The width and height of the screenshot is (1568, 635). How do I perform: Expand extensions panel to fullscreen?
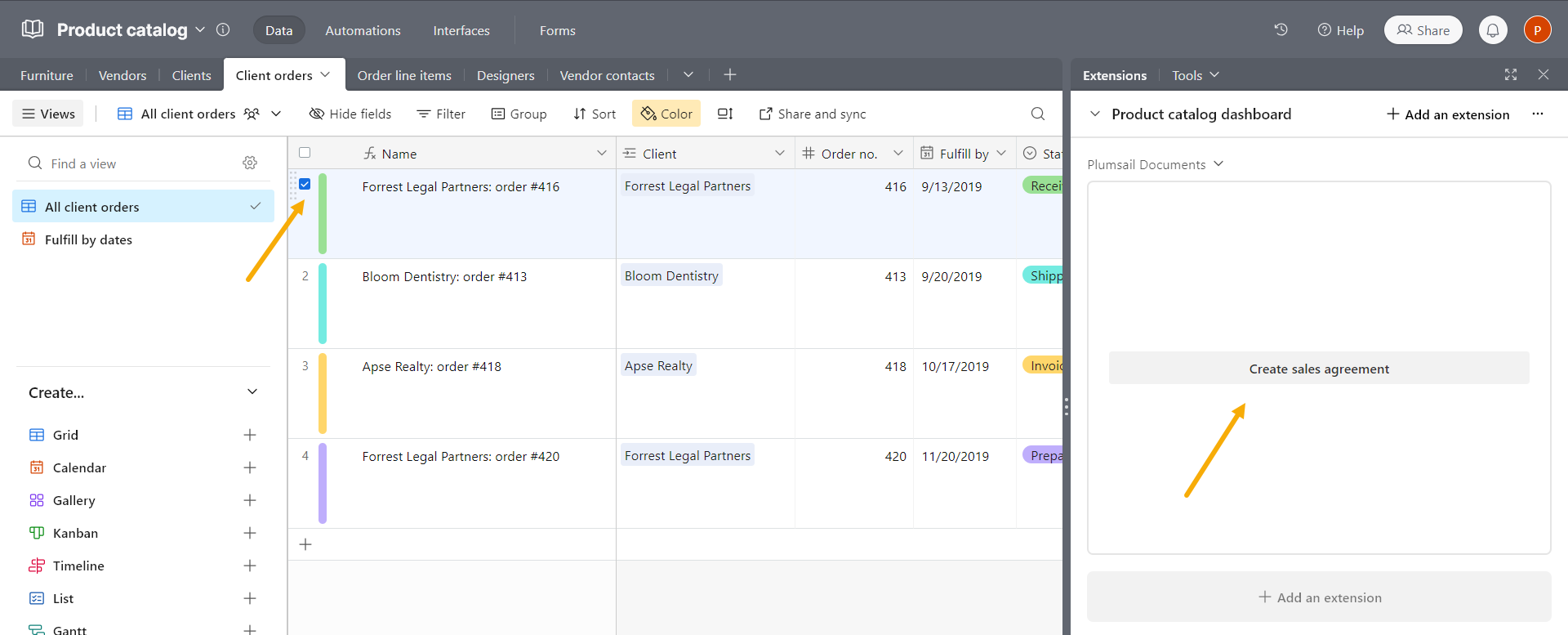[x=1511, y=74]
